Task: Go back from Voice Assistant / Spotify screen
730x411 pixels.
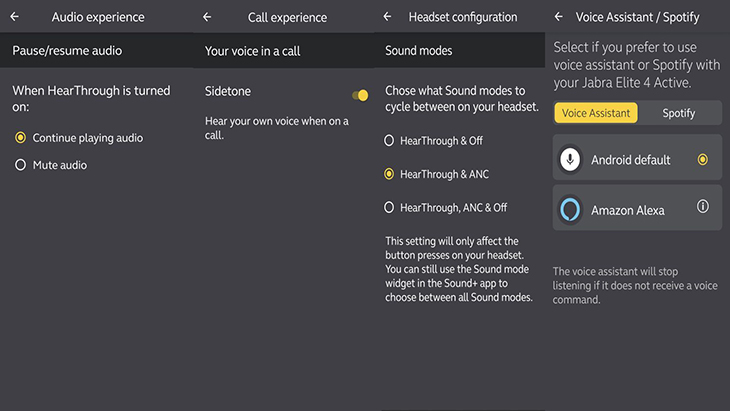Action: [559, 17]
